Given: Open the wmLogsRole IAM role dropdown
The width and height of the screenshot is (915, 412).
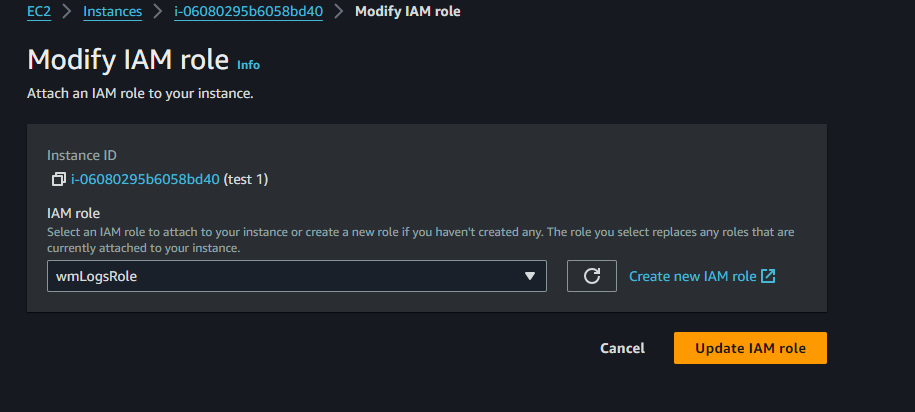Looking at the screenshot, I should (x=296, y=276).
